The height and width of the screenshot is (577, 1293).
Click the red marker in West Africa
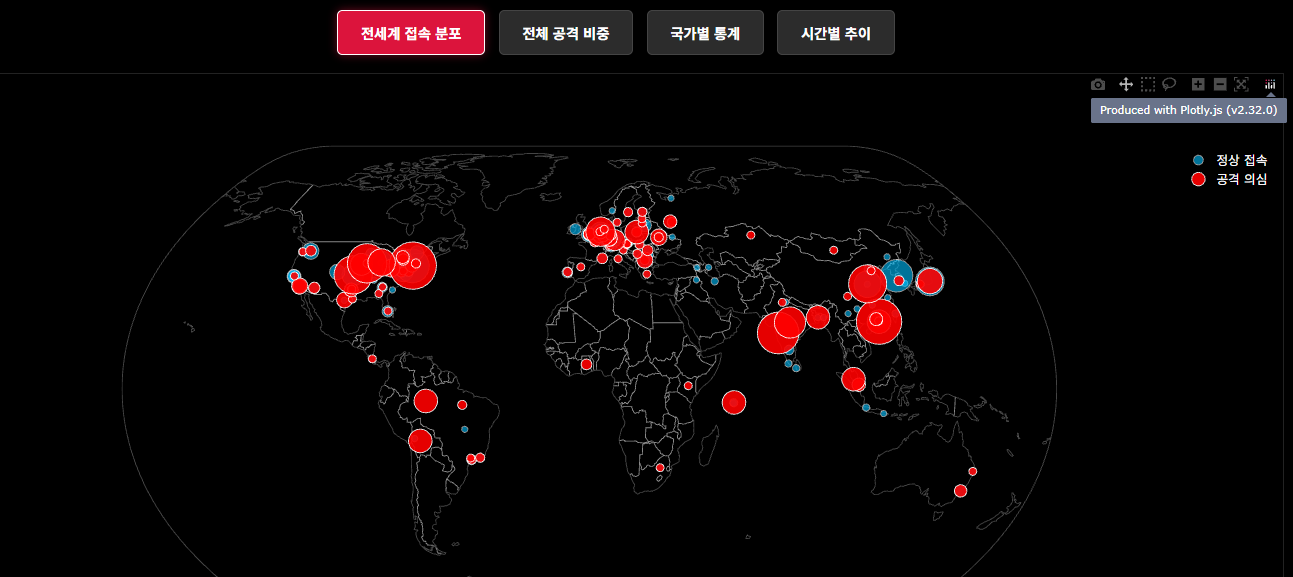click(x=586, y=364)
